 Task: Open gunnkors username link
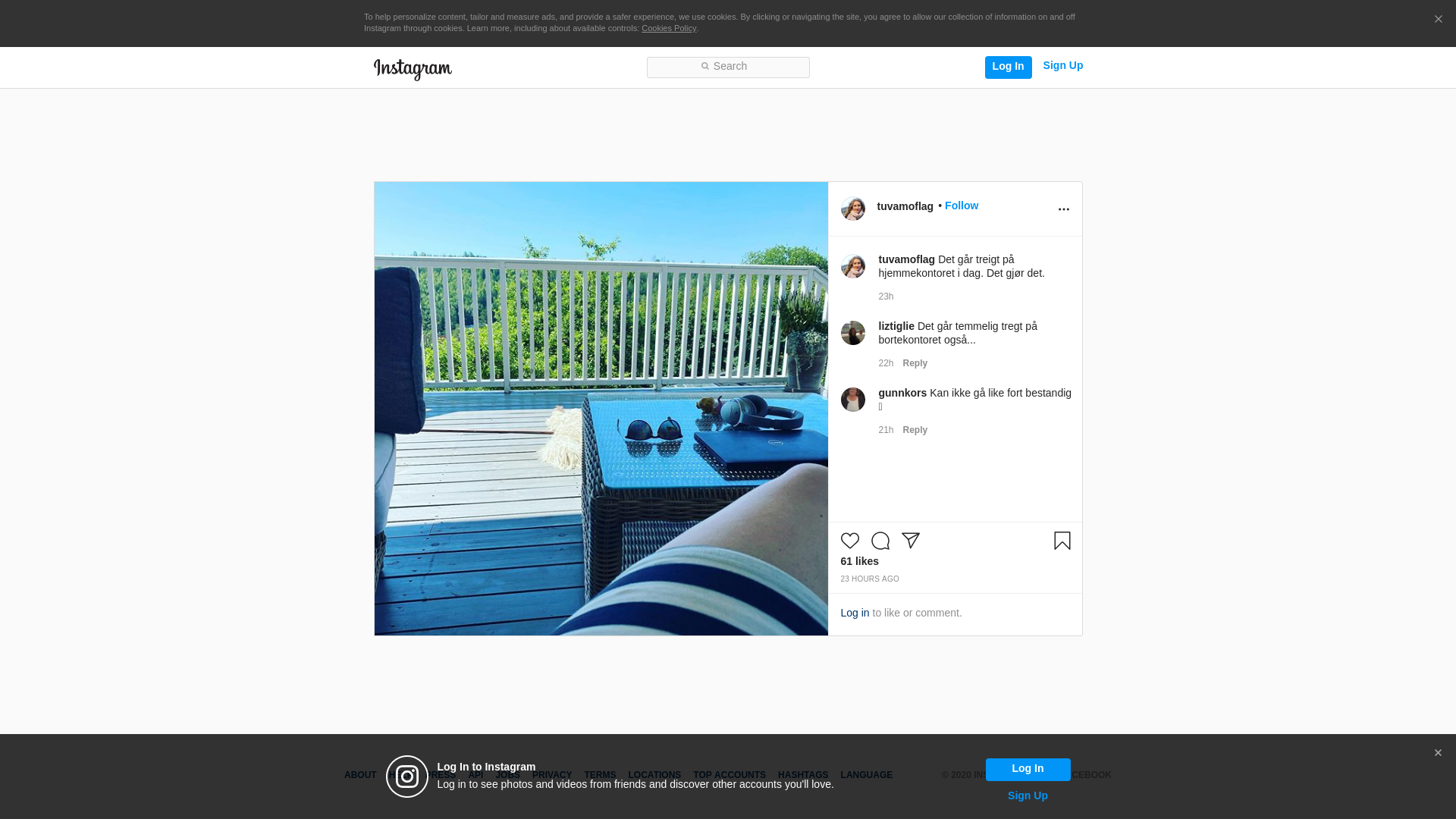coord(902,393)
